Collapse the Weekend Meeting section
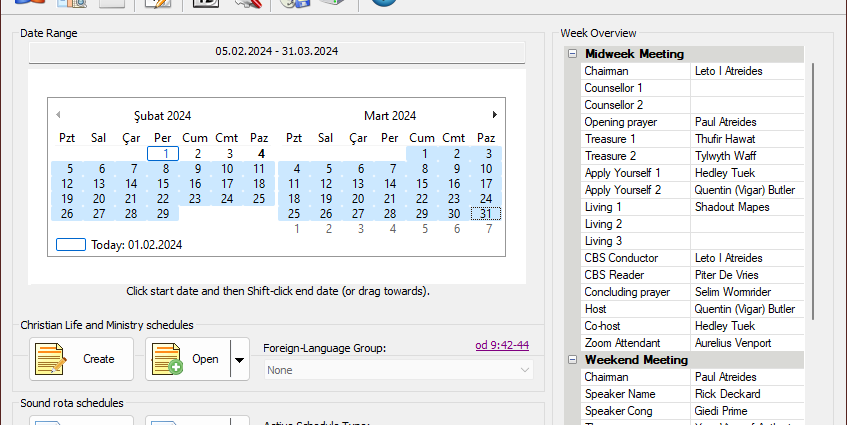The height and width of the screenshot is (425, 847). point(573,360)
